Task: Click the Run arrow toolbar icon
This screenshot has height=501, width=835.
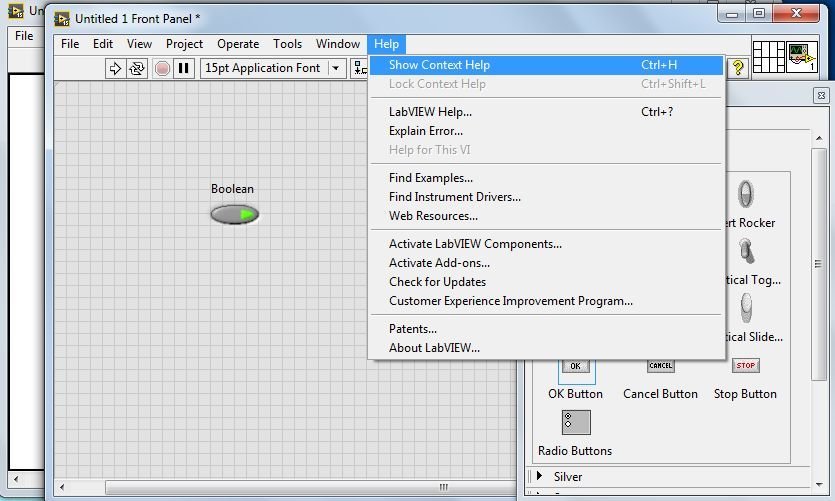Action: pyautogui.click(x=115, y=69)
